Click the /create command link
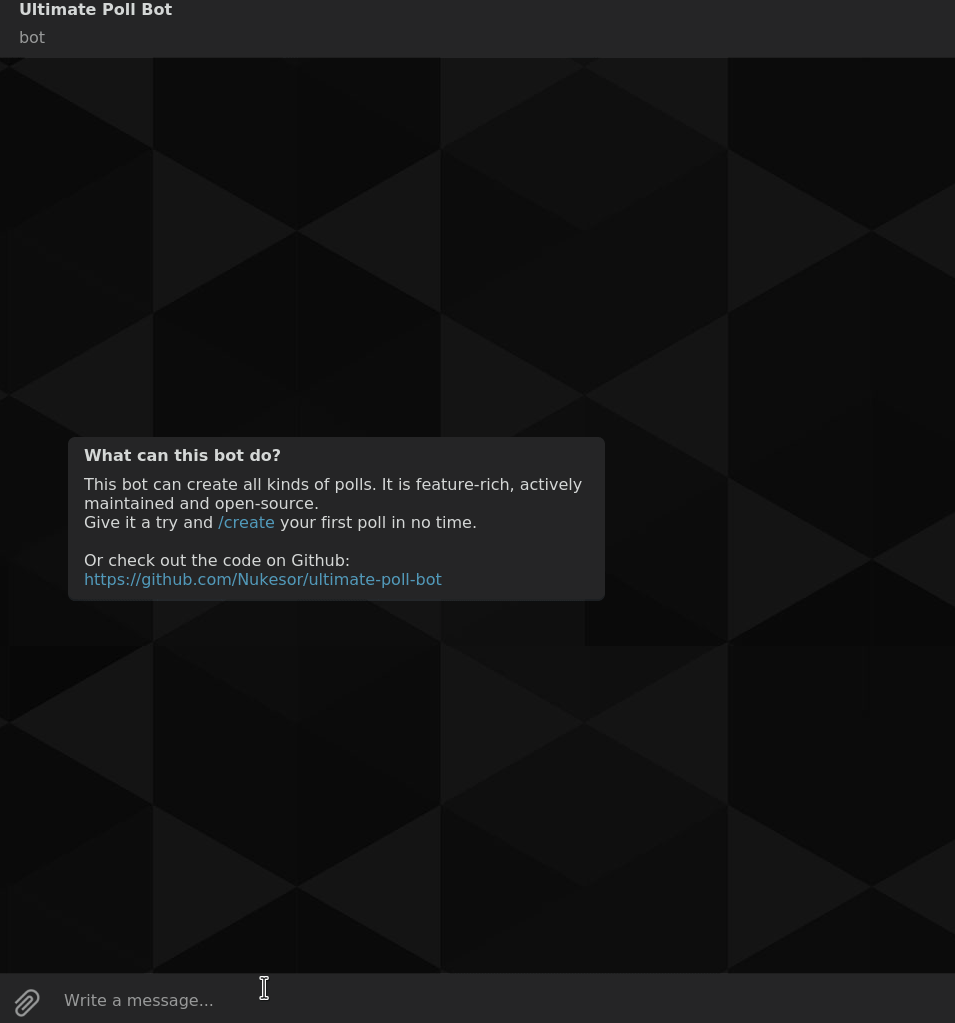The width and height of the screenshot is (955, 1023). pyautogui.click(x=246, y=523)
